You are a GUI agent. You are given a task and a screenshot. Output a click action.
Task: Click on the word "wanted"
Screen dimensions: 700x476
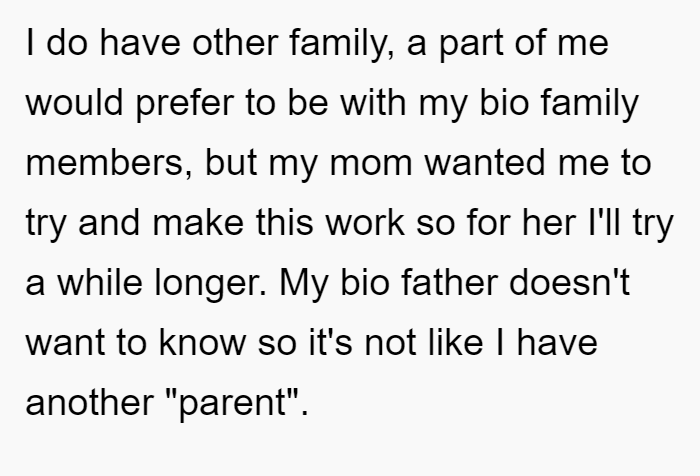tap(485, 163)
